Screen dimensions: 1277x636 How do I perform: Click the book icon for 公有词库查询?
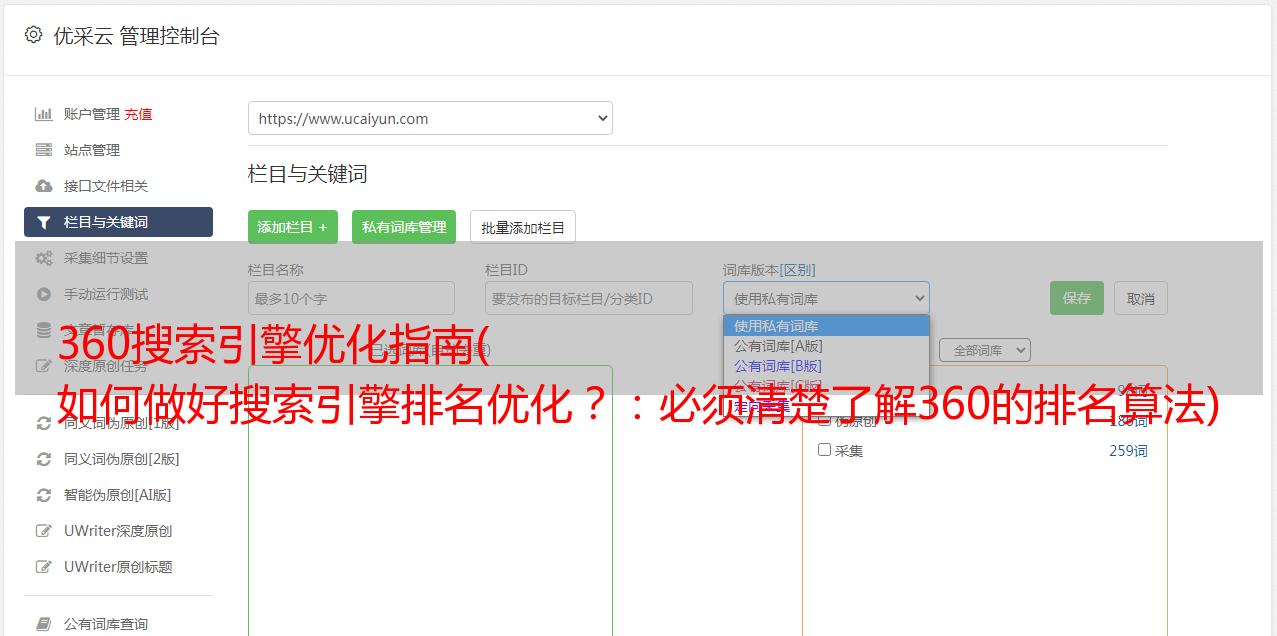pyautogui.click(x=44, y=624)
